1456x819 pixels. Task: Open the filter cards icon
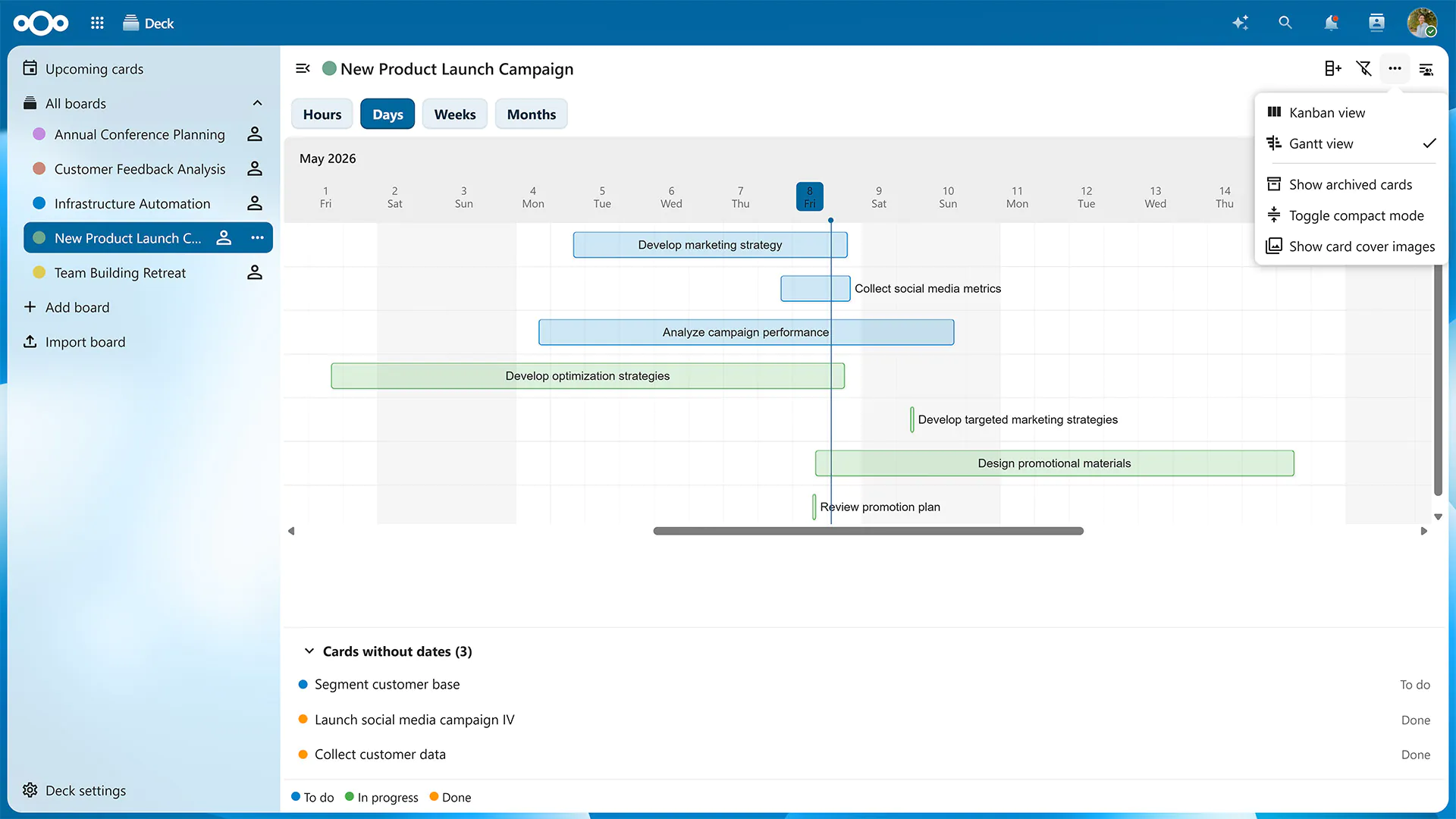point(1363,68)
